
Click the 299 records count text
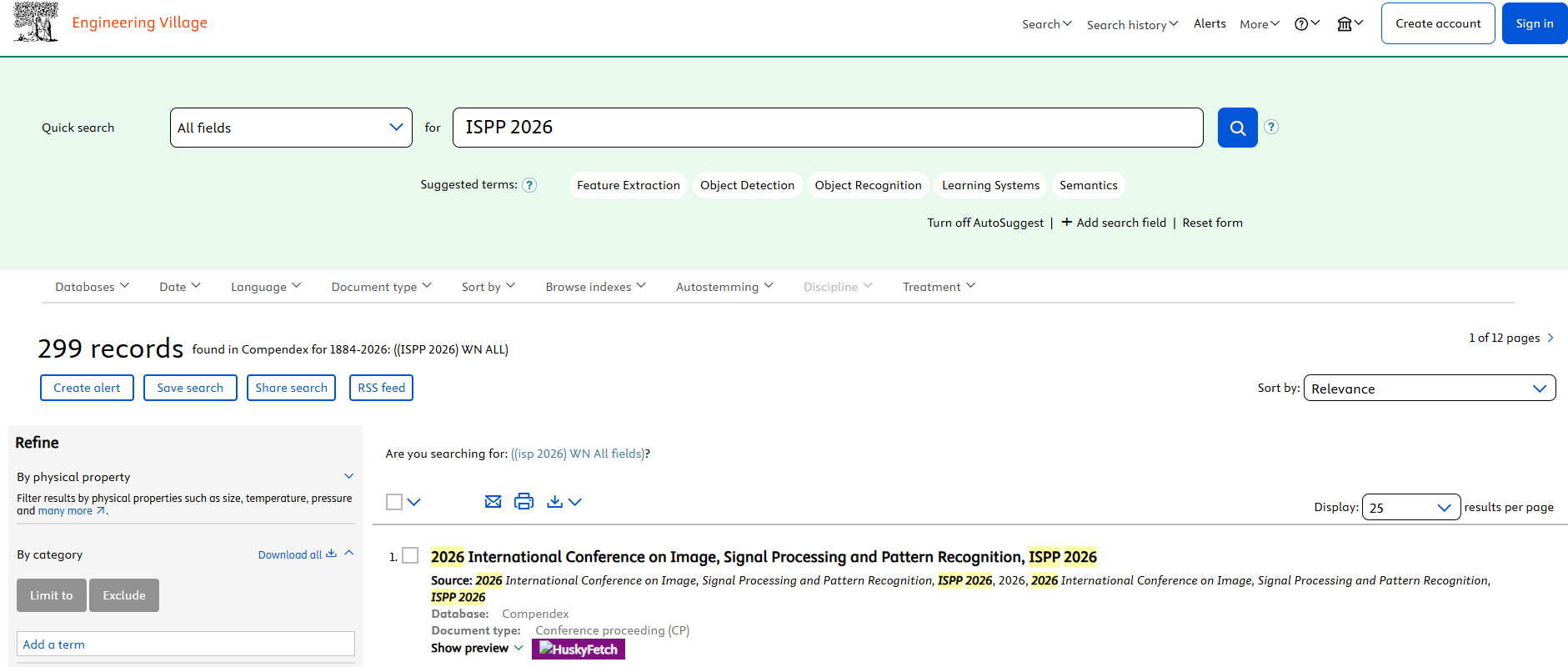(x=111, y=348)
